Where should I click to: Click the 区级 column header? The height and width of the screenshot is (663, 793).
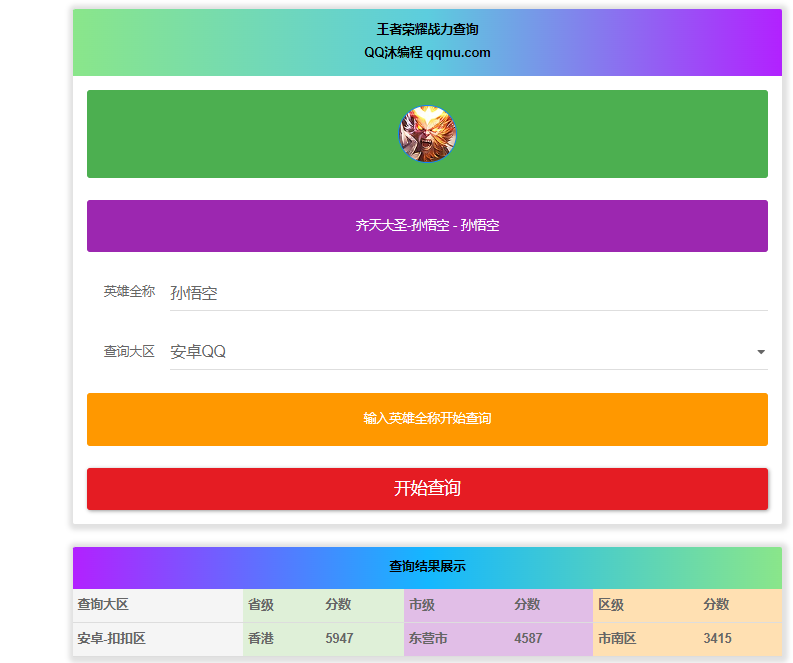pos(611,605)
